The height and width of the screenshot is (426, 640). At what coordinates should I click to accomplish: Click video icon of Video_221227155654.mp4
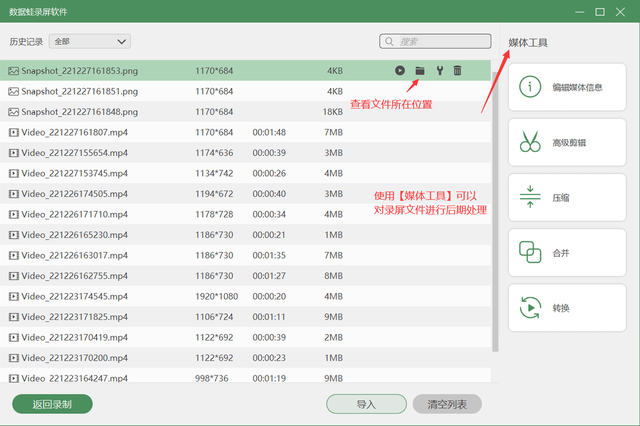click(13, 153)
